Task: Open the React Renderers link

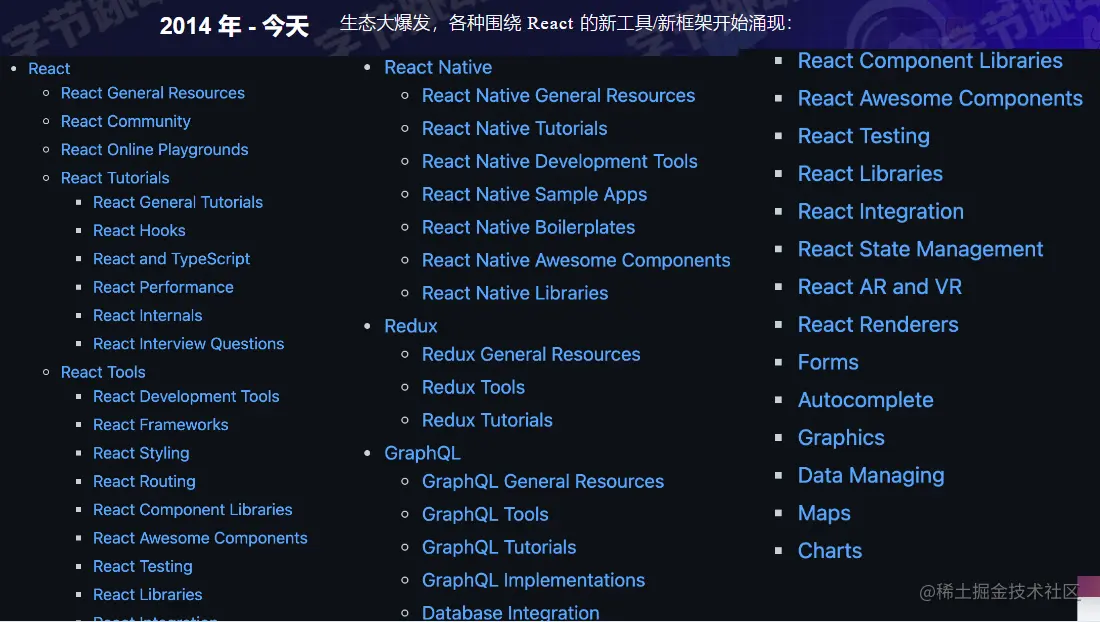Action: coord(878,325)
